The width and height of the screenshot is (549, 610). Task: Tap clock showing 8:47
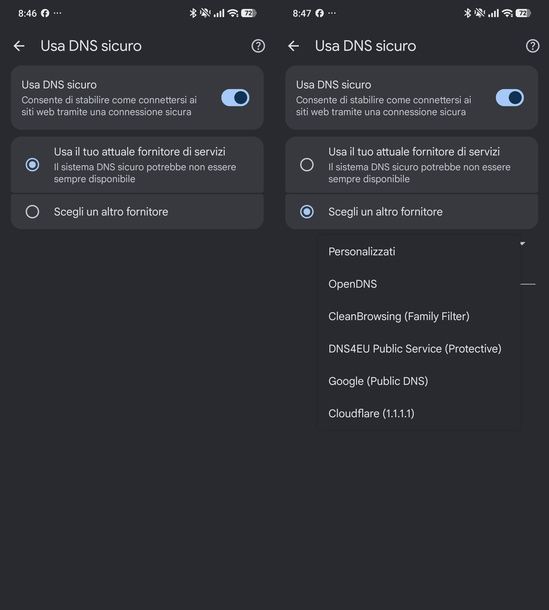pyautogui.click(x=302, y=13)
